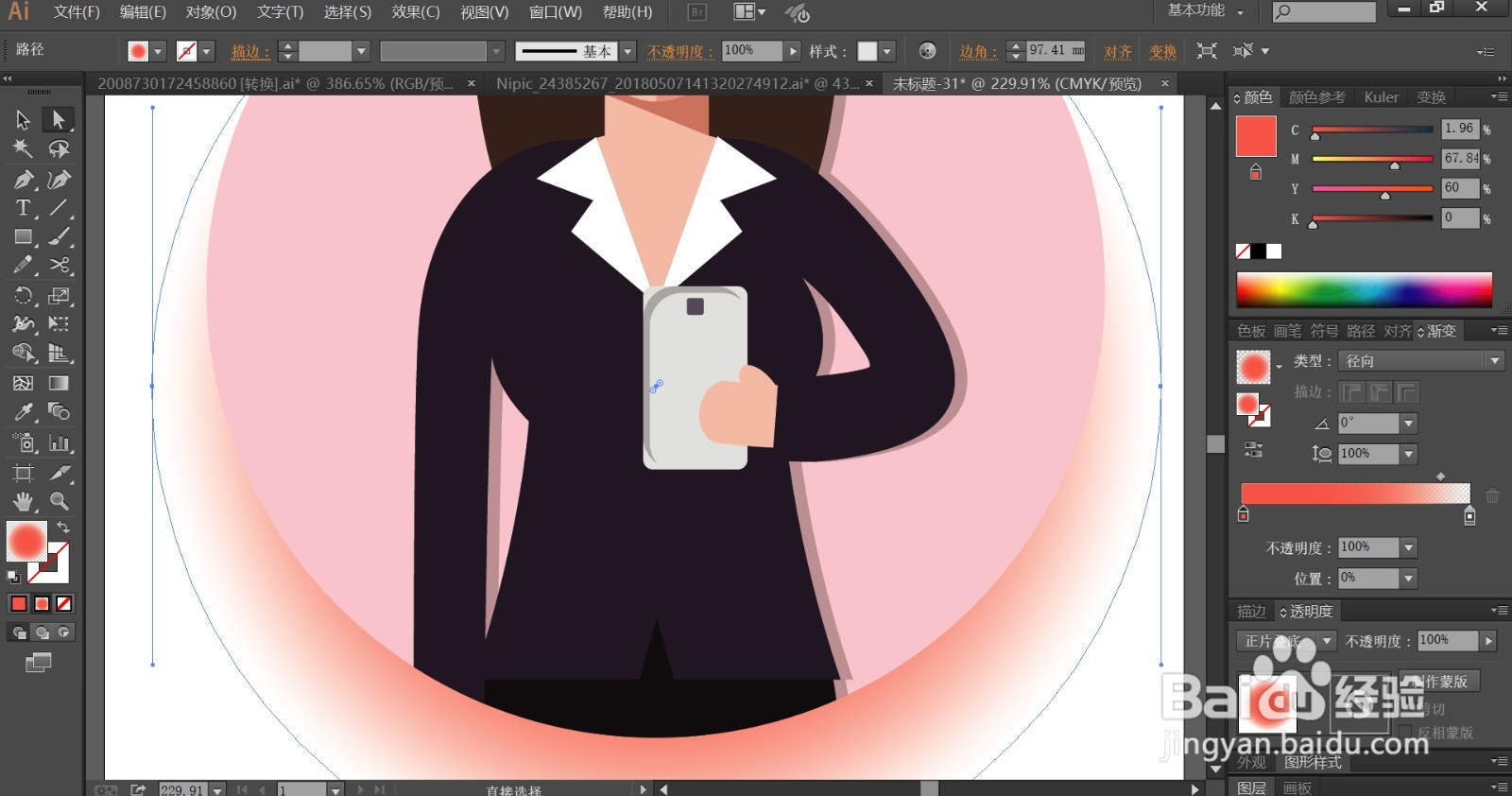Open the fill color dropdown in control bar
The image size is (1512, 796).
coord(158,51)
